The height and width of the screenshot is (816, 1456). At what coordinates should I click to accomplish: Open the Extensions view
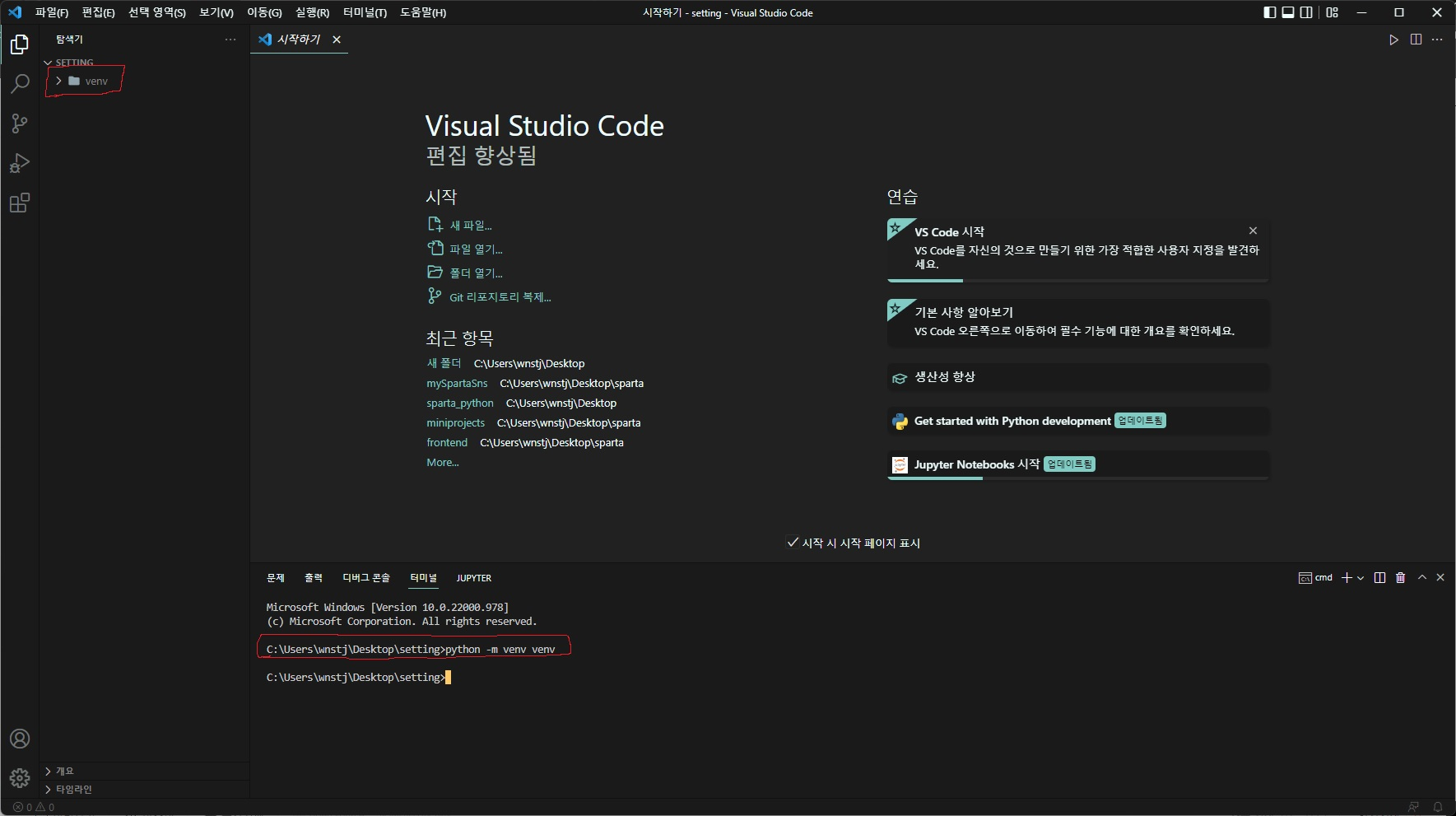[20, 203]
